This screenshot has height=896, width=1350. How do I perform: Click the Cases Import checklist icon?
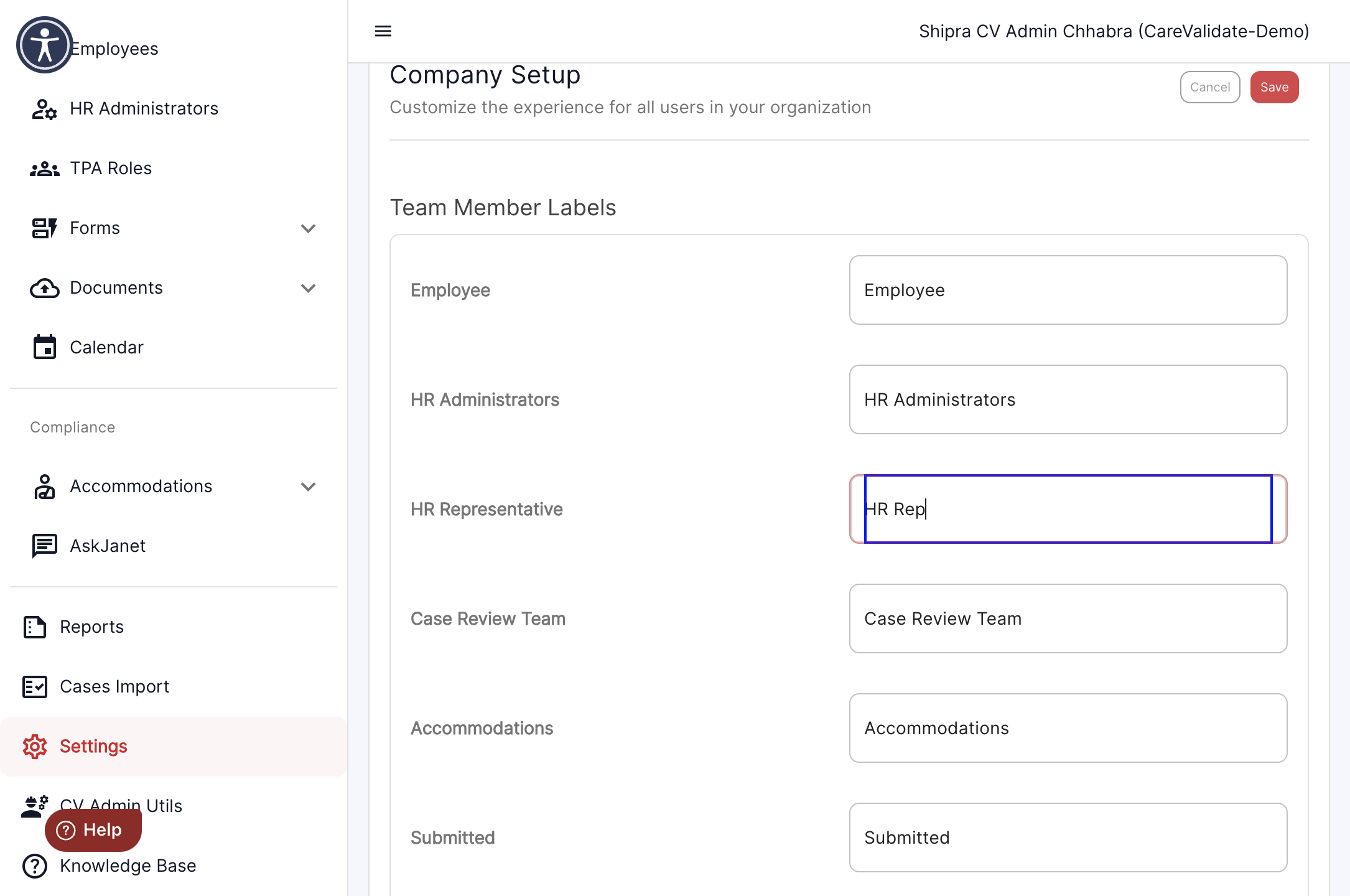(x=34, y=687)
